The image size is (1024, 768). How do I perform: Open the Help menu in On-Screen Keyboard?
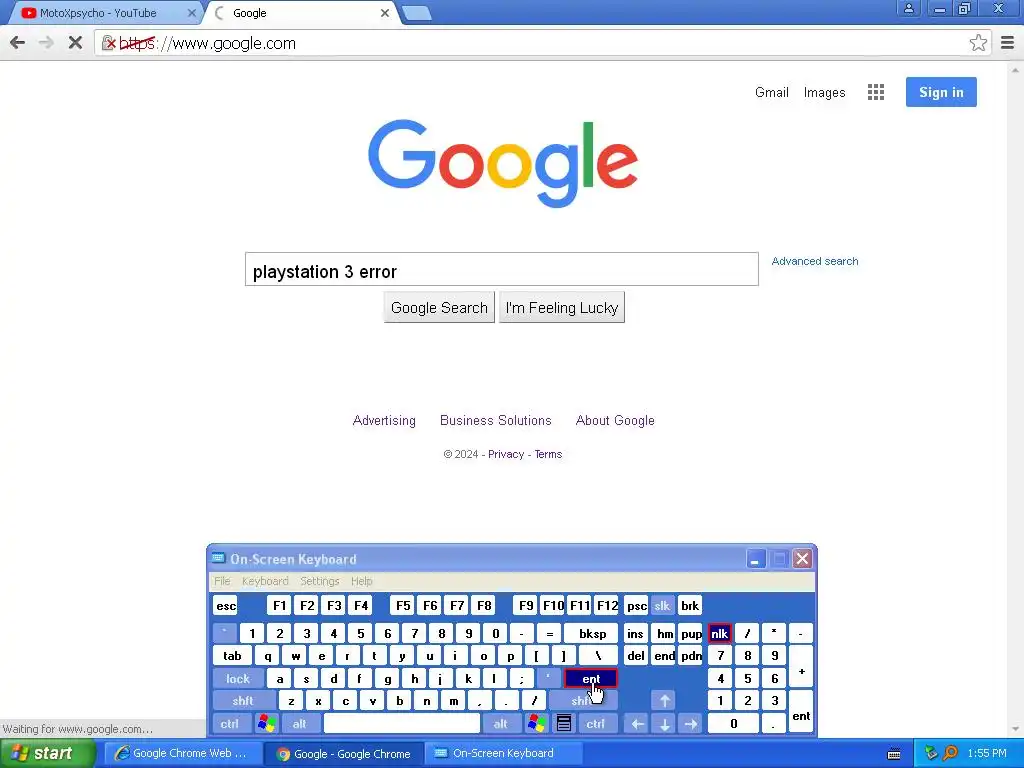coord(361,581)
